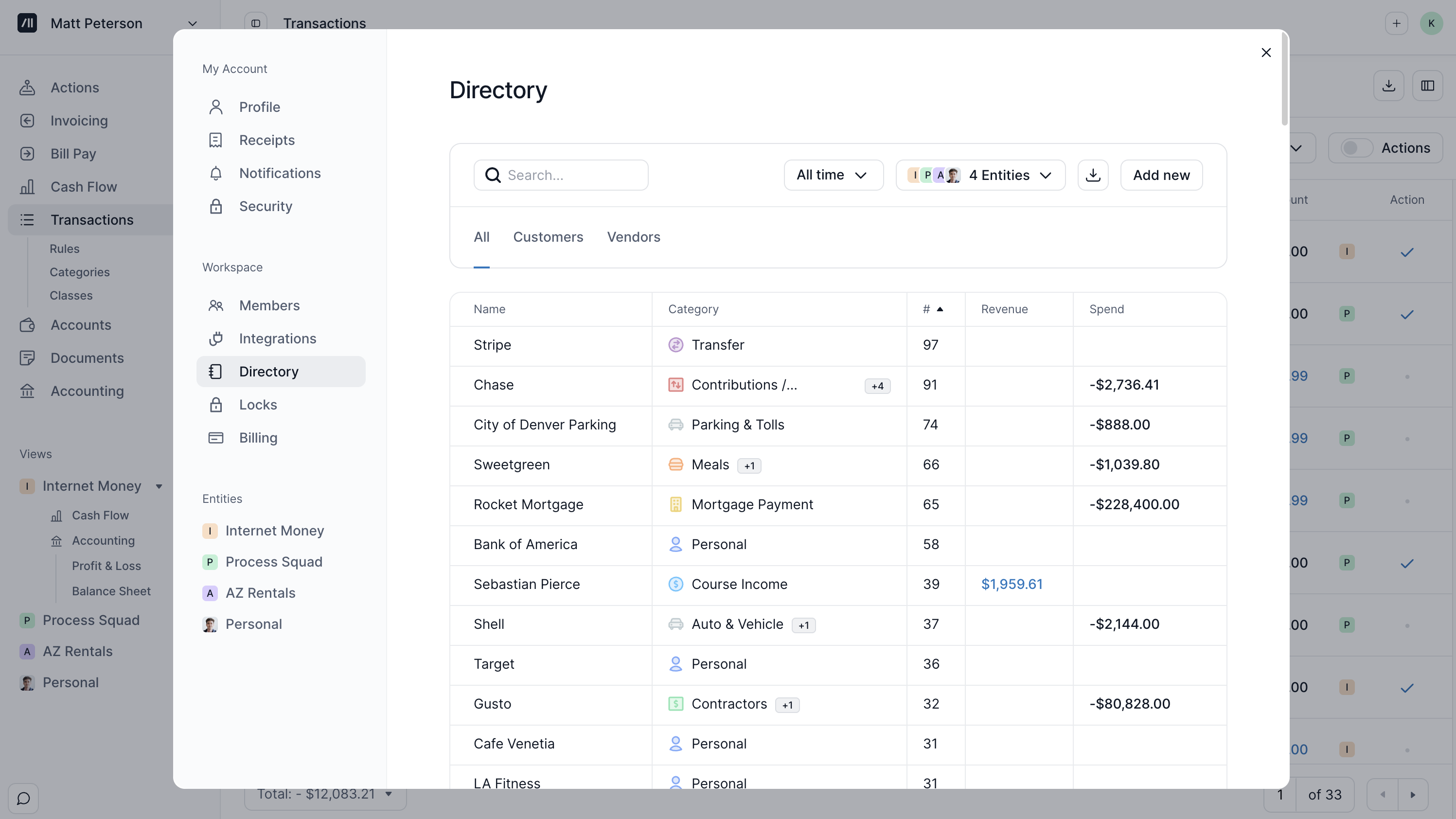
Task: Open Receipts from the account sidebar
Action: point(266,140)
